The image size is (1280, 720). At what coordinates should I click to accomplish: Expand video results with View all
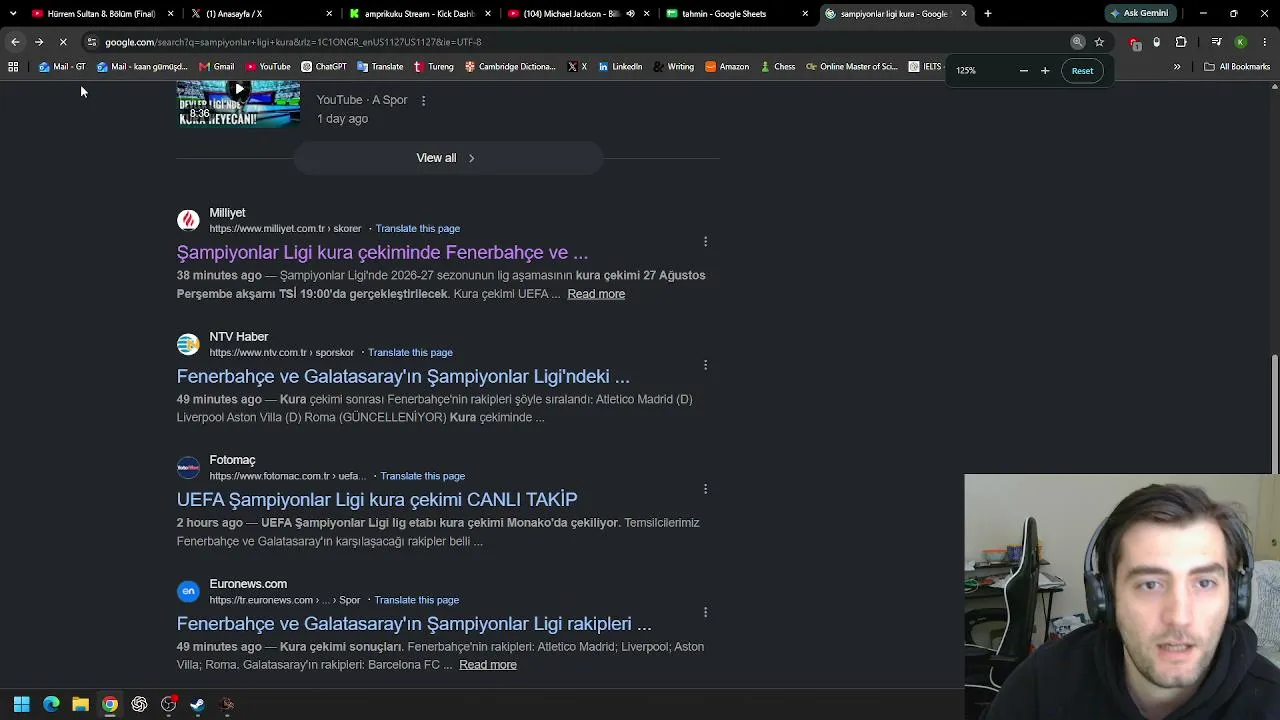click(447, 158)
